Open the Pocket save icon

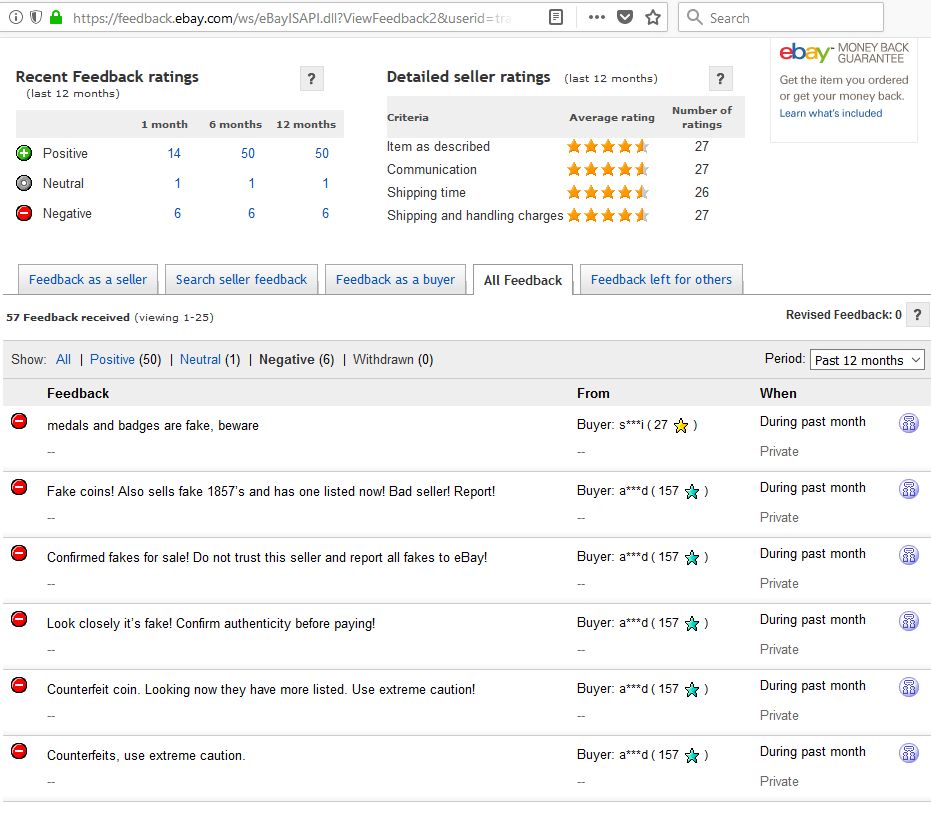[x=625, y=18]
